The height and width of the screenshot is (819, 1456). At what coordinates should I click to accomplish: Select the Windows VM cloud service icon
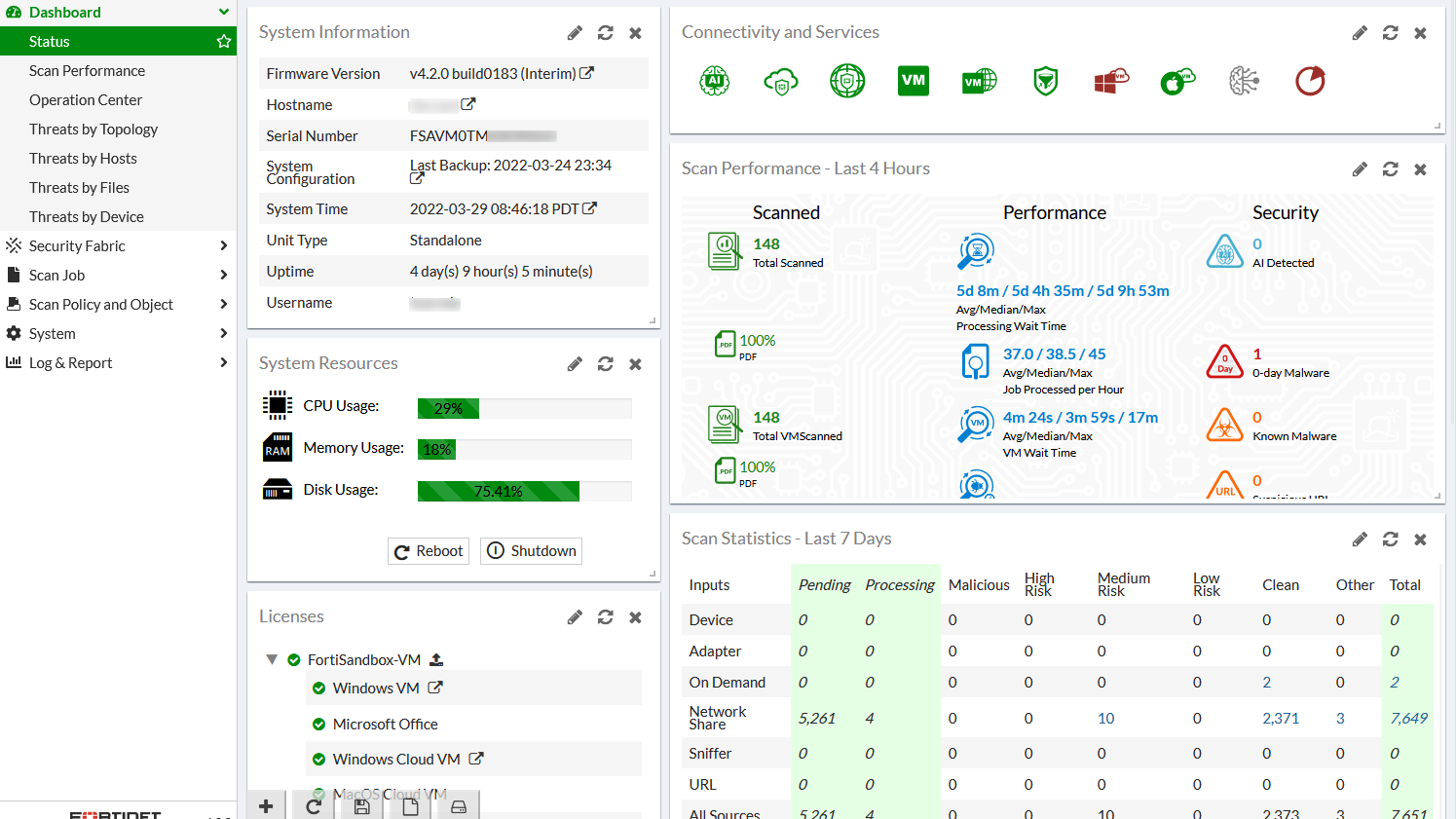click(x=1110, y=81)
